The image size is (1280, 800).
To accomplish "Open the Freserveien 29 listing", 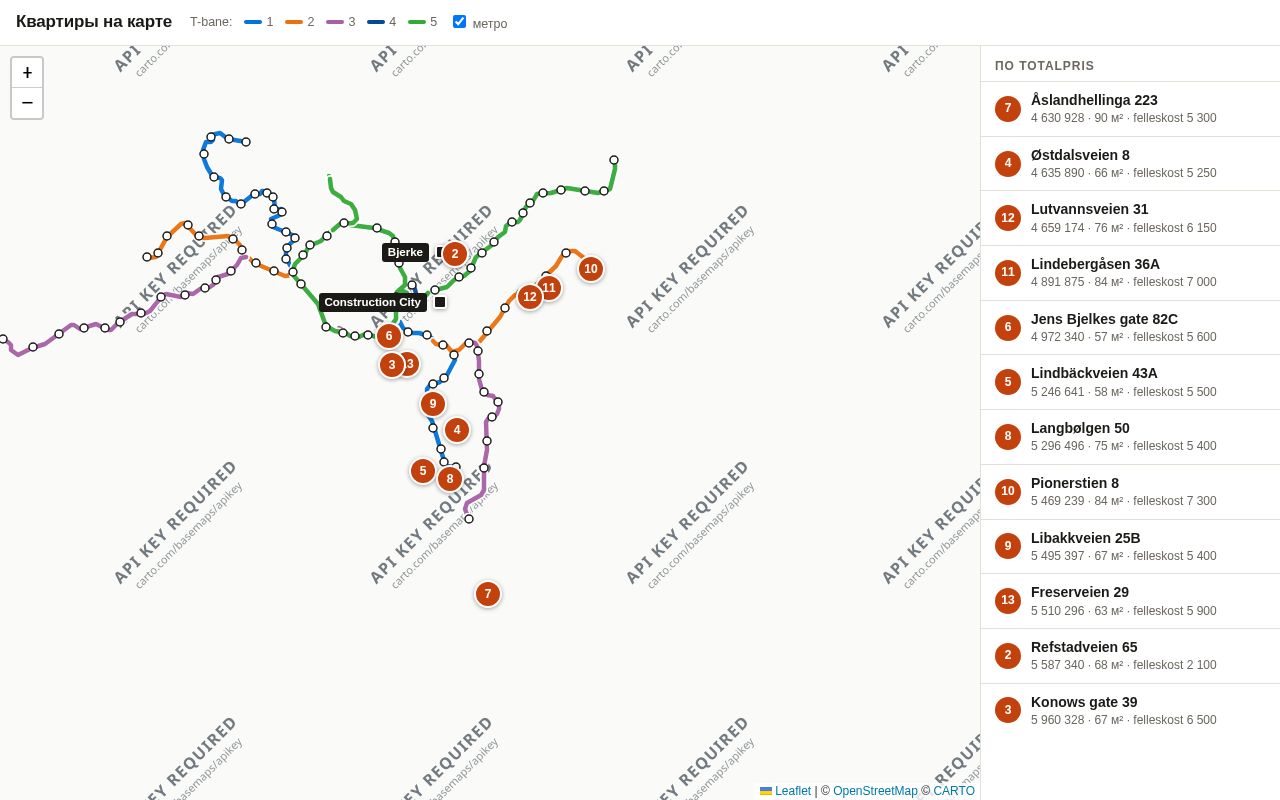I will coord(1130,601).
